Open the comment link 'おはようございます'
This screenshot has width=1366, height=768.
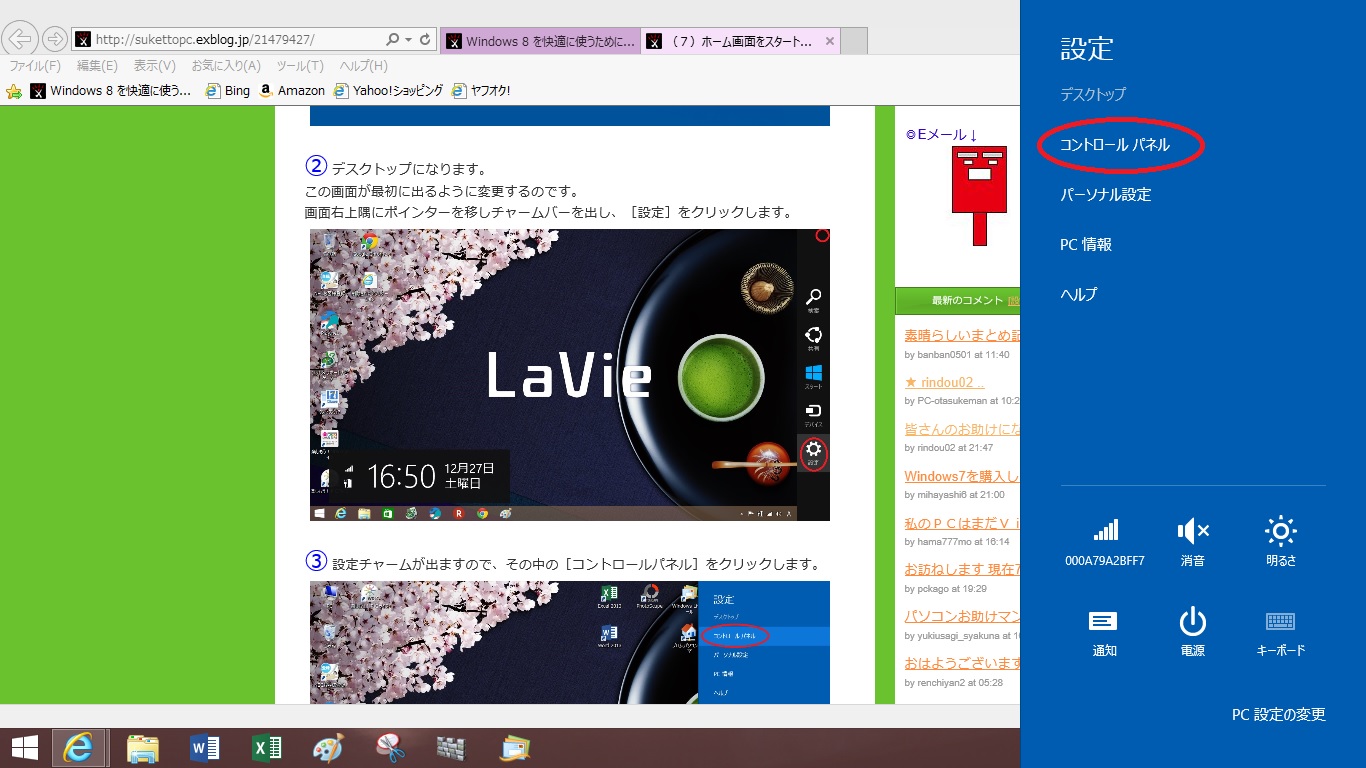click(x=961, y=664)
